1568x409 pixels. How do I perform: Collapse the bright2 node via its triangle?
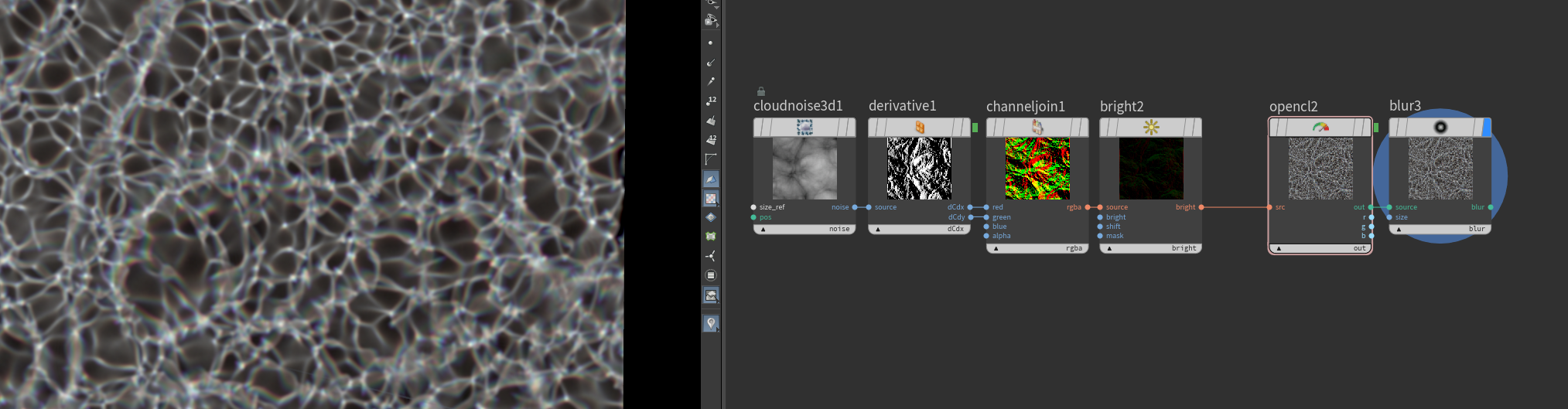1109,249
